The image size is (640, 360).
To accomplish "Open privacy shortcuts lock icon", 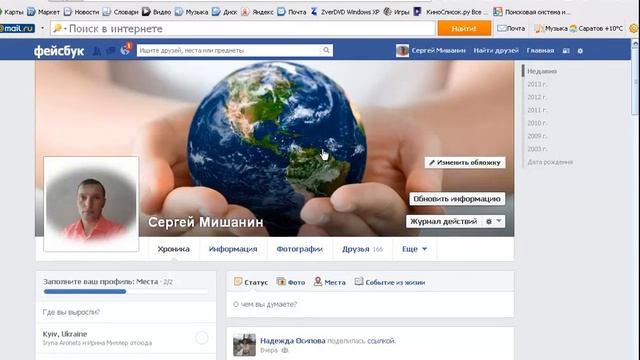I will 566,51.
